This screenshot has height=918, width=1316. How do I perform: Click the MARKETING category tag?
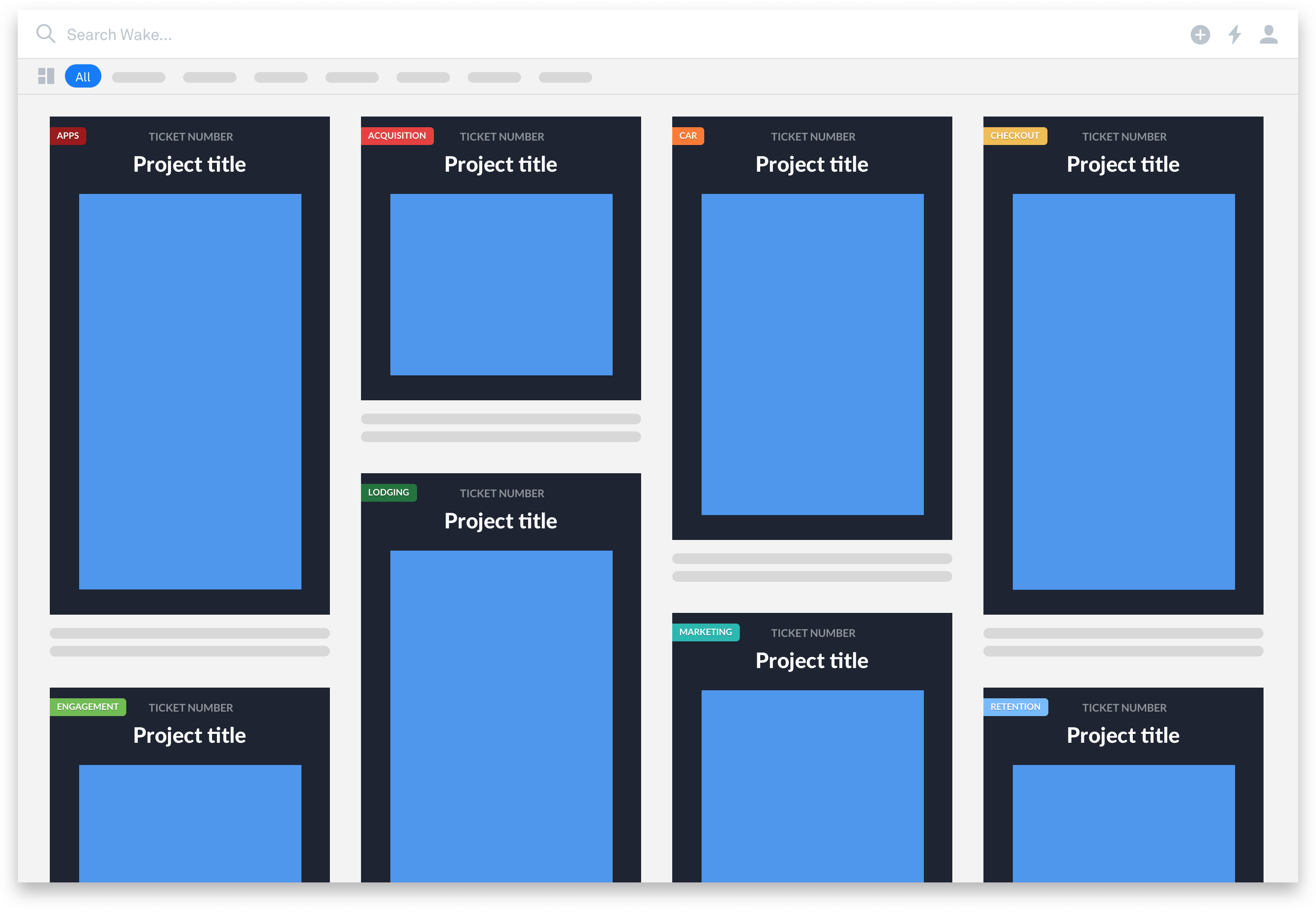click(706, 632)
